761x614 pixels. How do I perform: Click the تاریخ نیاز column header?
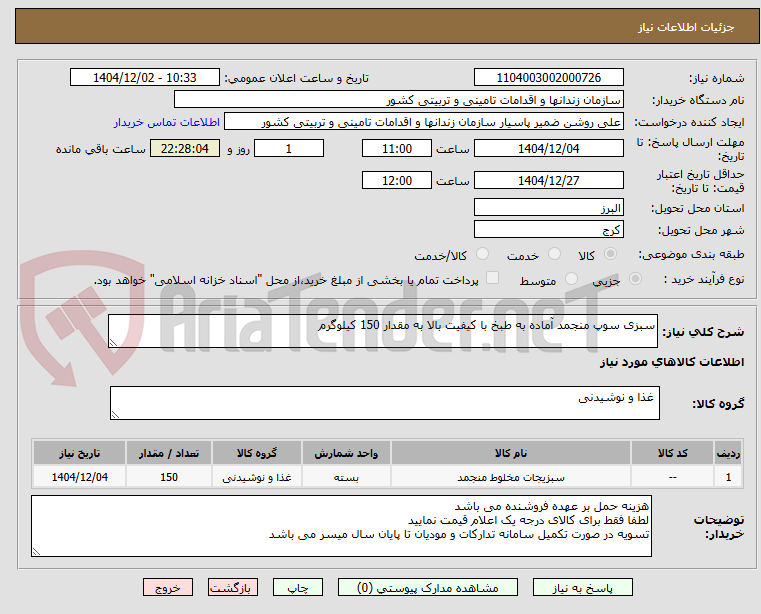coord(80,453)
